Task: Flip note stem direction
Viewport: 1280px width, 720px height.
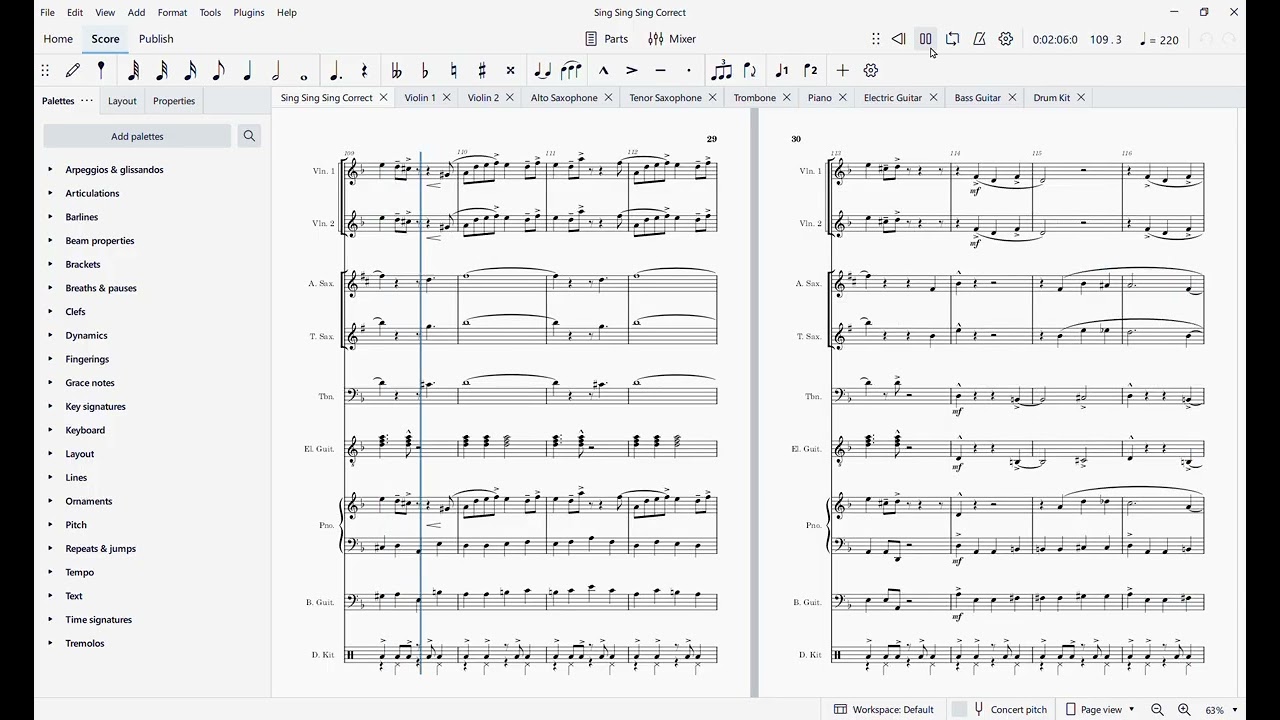Action: tap(750, 71)
